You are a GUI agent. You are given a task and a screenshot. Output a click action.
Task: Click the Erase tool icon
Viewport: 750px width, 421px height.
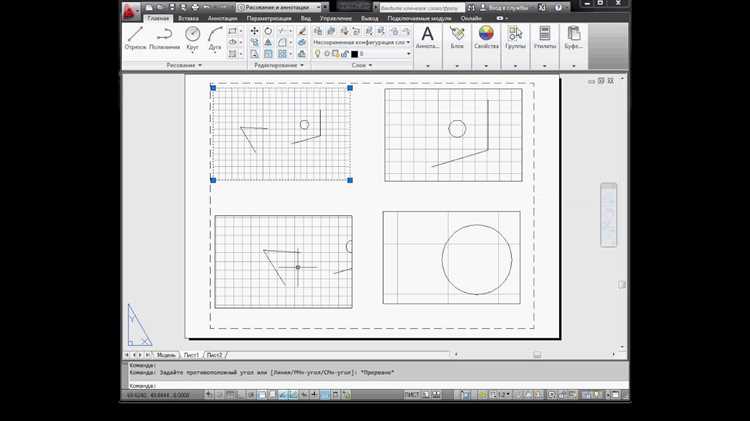coord(302,31)
